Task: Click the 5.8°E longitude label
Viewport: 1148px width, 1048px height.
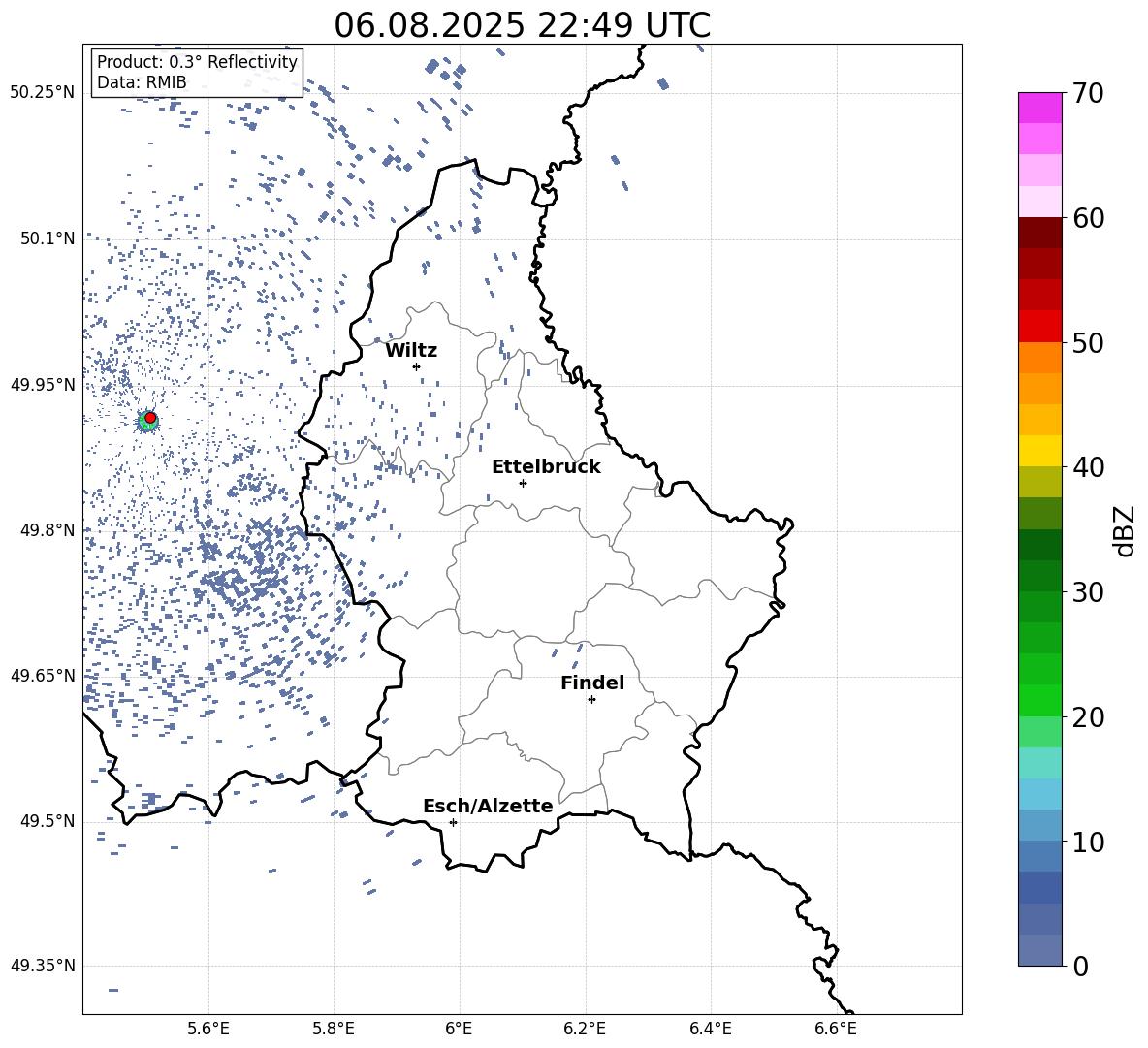Action: [334, 1029]
